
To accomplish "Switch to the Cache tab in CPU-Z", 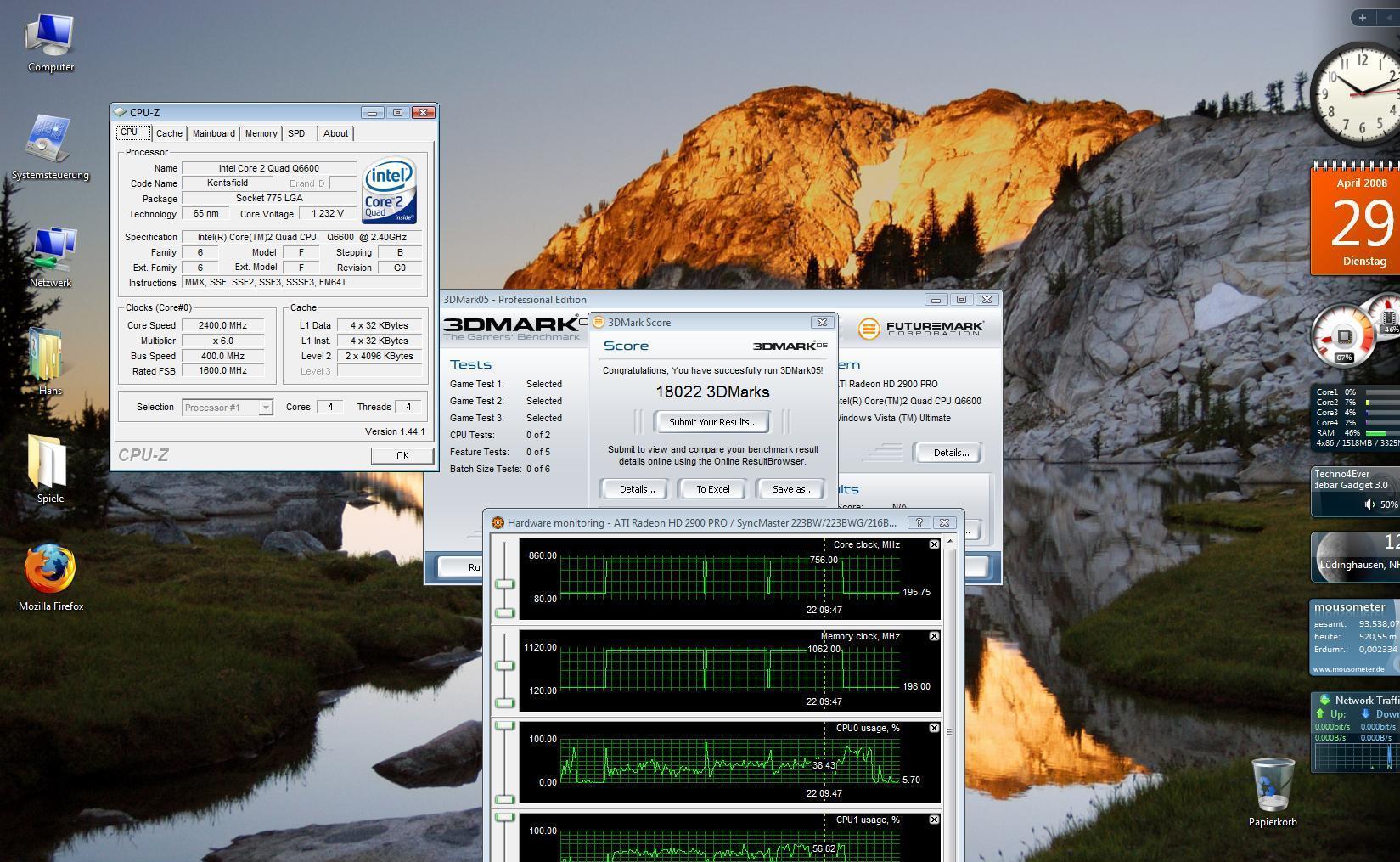I will (x=169, y=133).
